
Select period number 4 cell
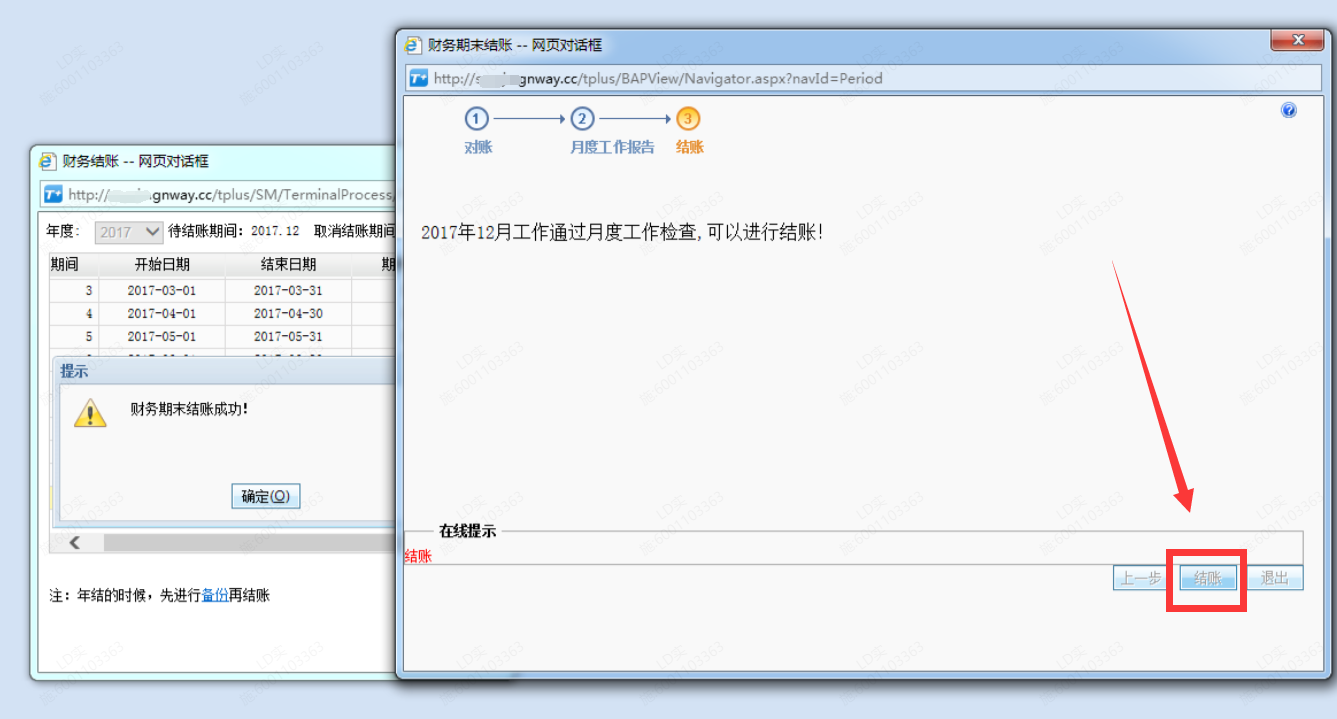(x=75, y=313)
